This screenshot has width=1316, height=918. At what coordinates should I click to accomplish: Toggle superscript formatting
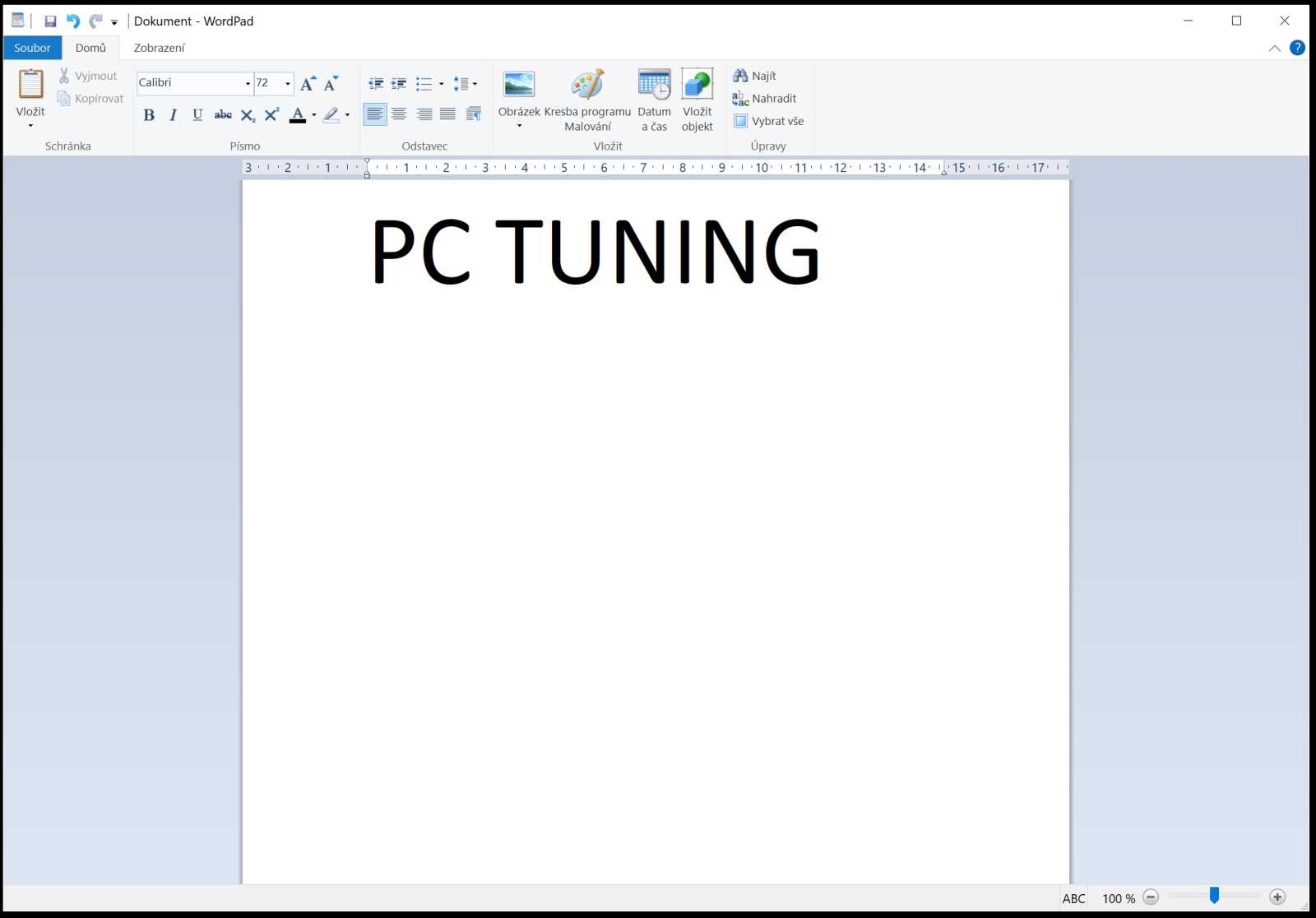coord(271,115)
